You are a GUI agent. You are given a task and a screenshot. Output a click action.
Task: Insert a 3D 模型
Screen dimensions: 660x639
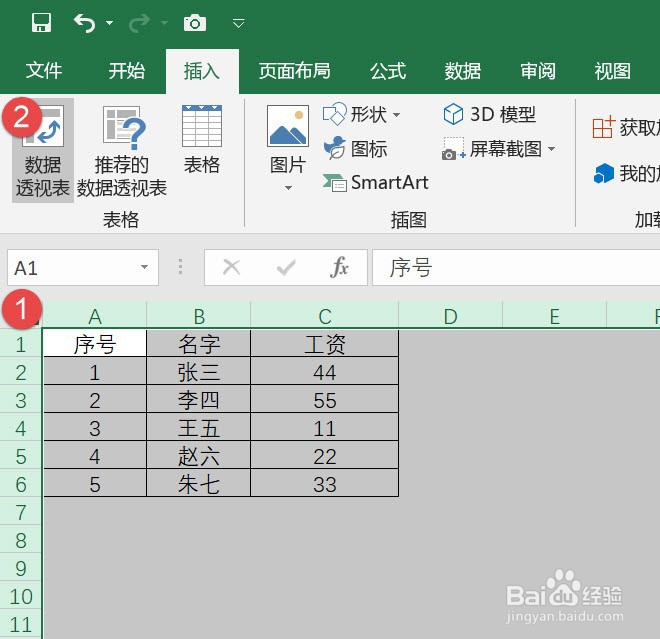[x=490, y=114]
